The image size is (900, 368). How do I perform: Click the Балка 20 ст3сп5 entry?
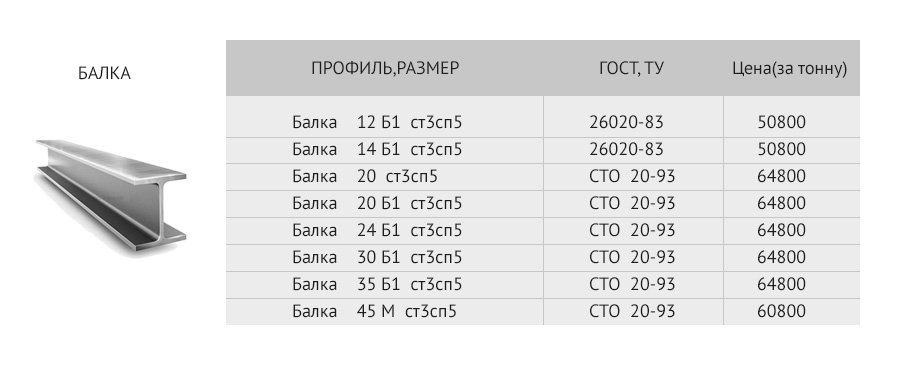[x=365, y=176]
